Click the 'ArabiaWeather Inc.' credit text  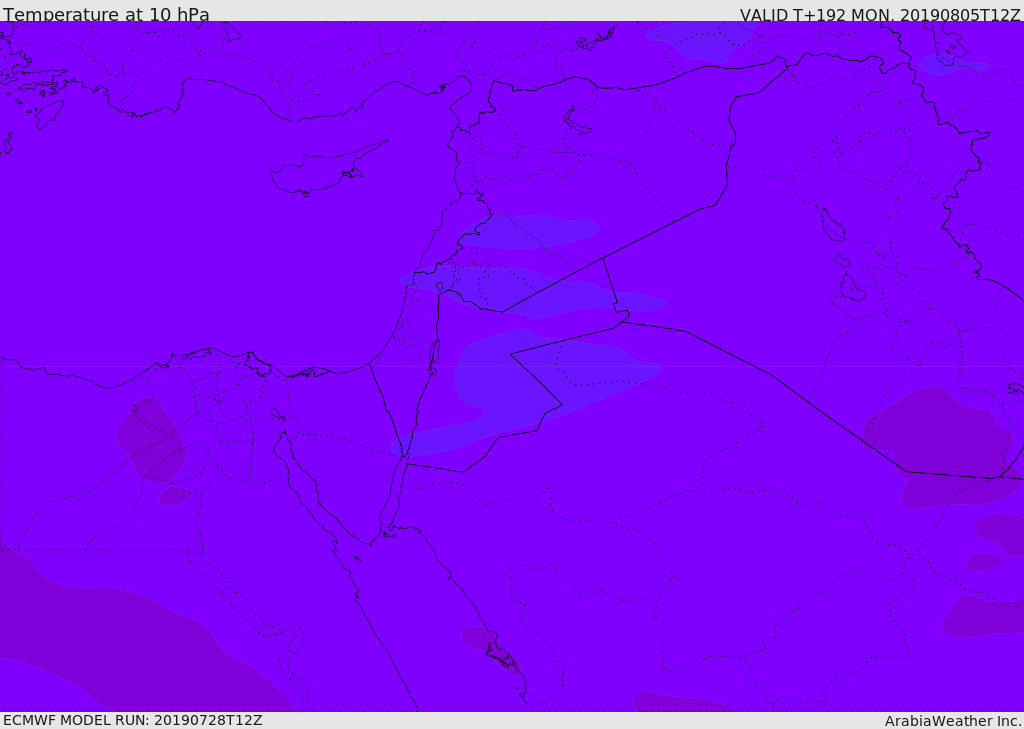(x=953, y=721)
